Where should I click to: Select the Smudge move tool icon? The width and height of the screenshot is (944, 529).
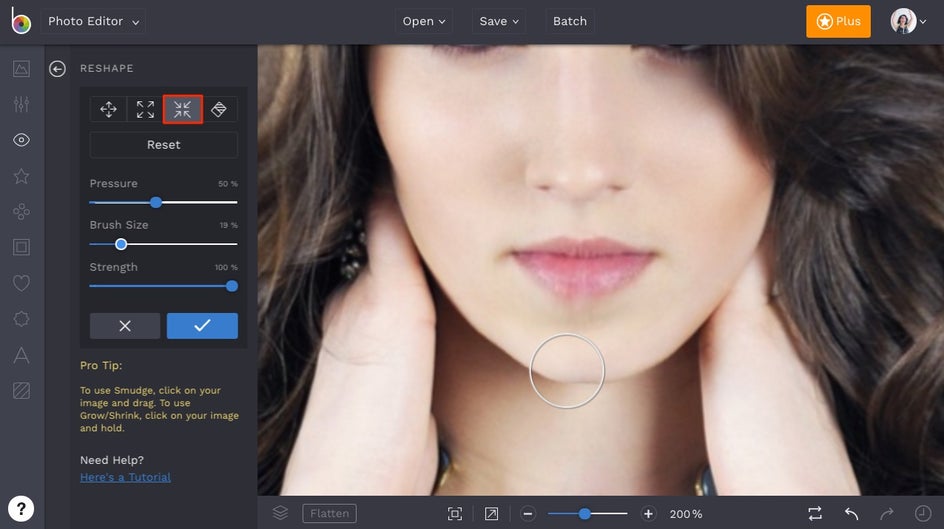coord(108,110)
